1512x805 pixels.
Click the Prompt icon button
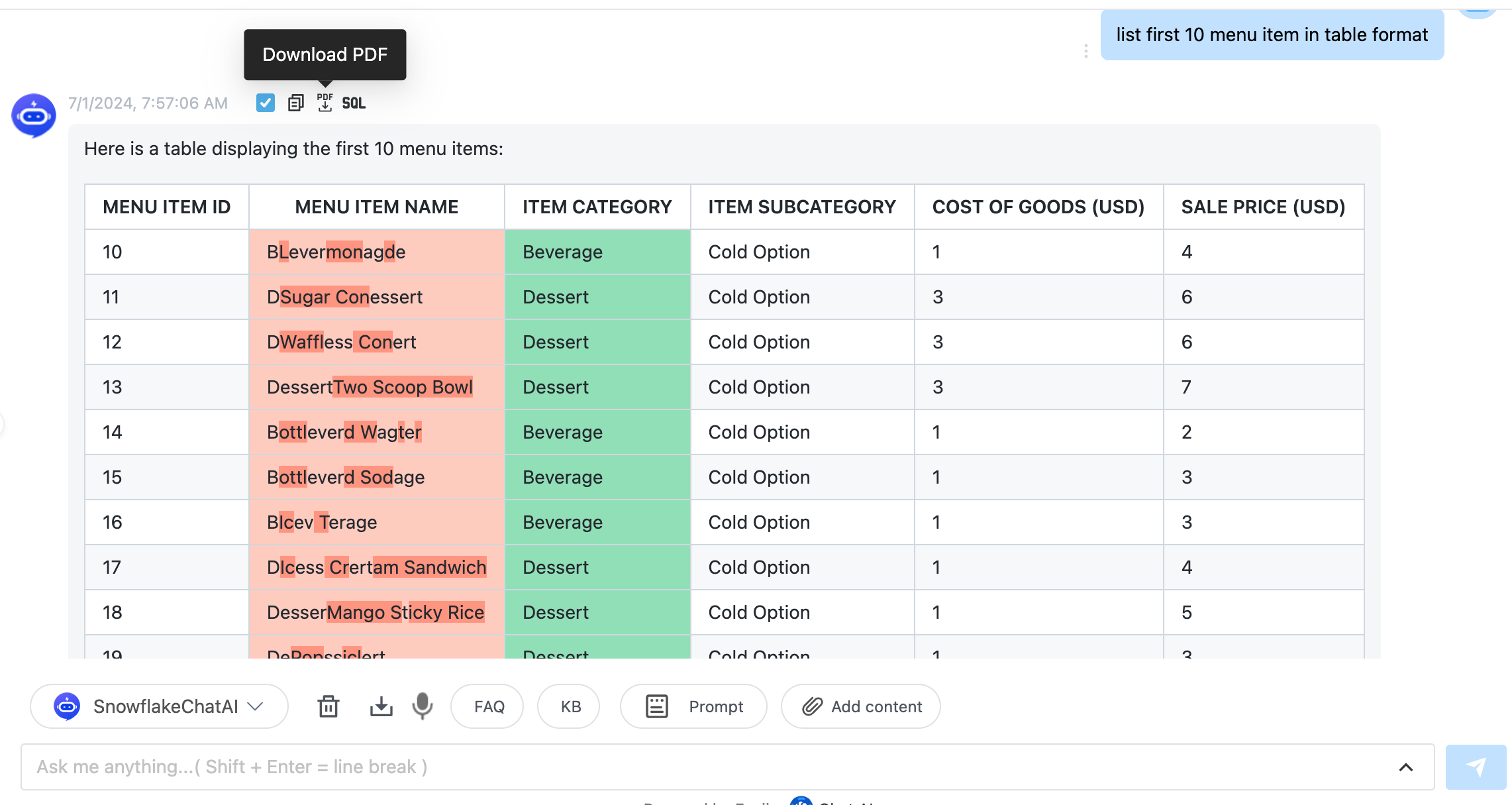(656, 707)
